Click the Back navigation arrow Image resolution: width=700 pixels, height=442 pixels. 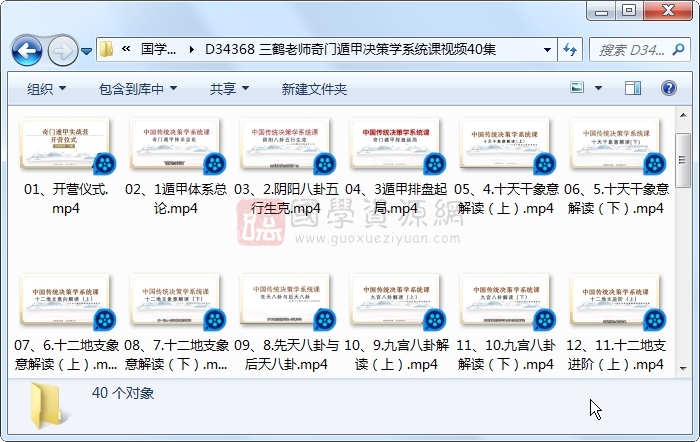coord(27,50)
